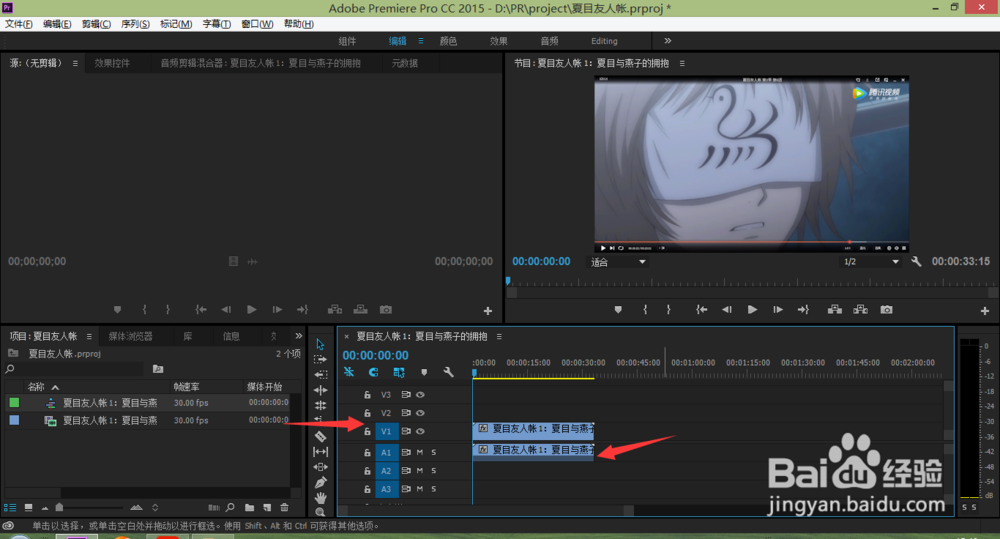The image size is (1000, 539).
Task: Open Program monitor settings wrench
Action: (916, 262)
